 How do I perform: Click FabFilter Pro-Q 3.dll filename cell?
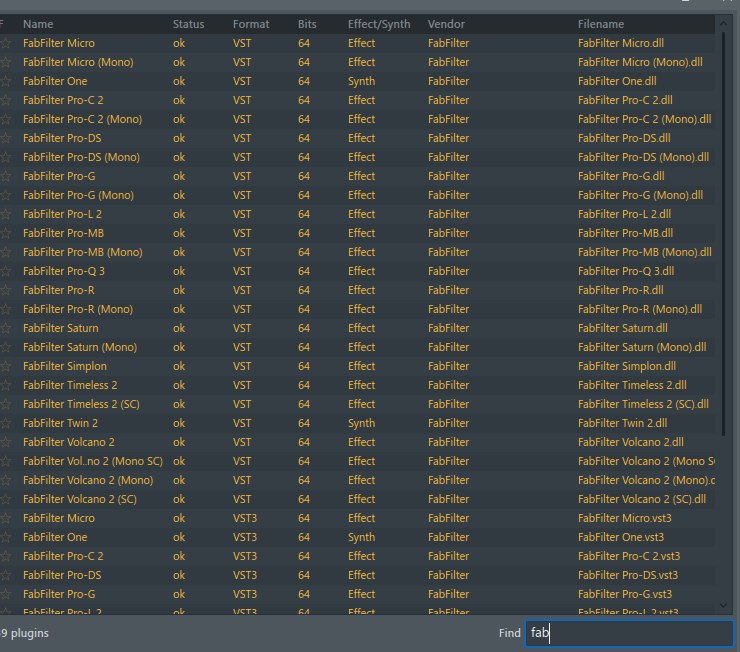coord(626,271)
